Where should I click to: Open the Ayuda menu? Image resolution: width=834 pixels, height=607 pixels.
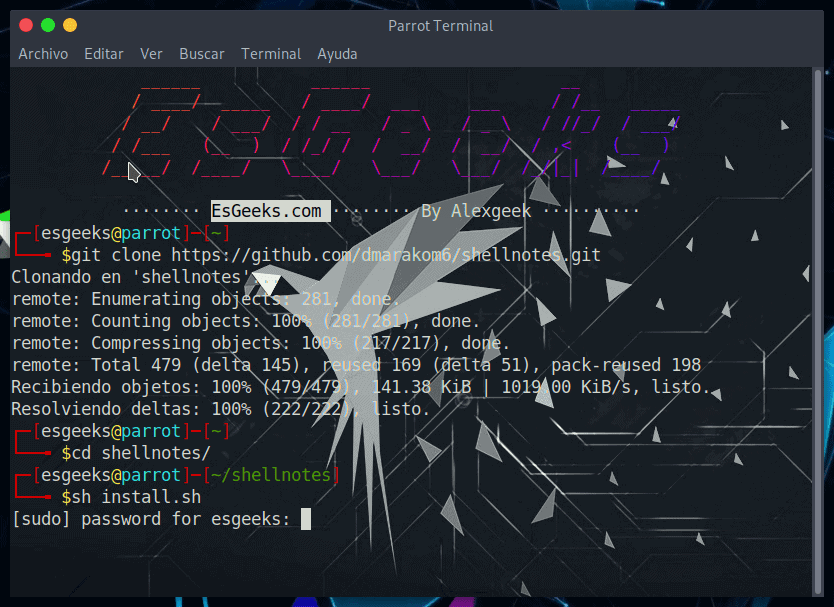tap(337, 54)
